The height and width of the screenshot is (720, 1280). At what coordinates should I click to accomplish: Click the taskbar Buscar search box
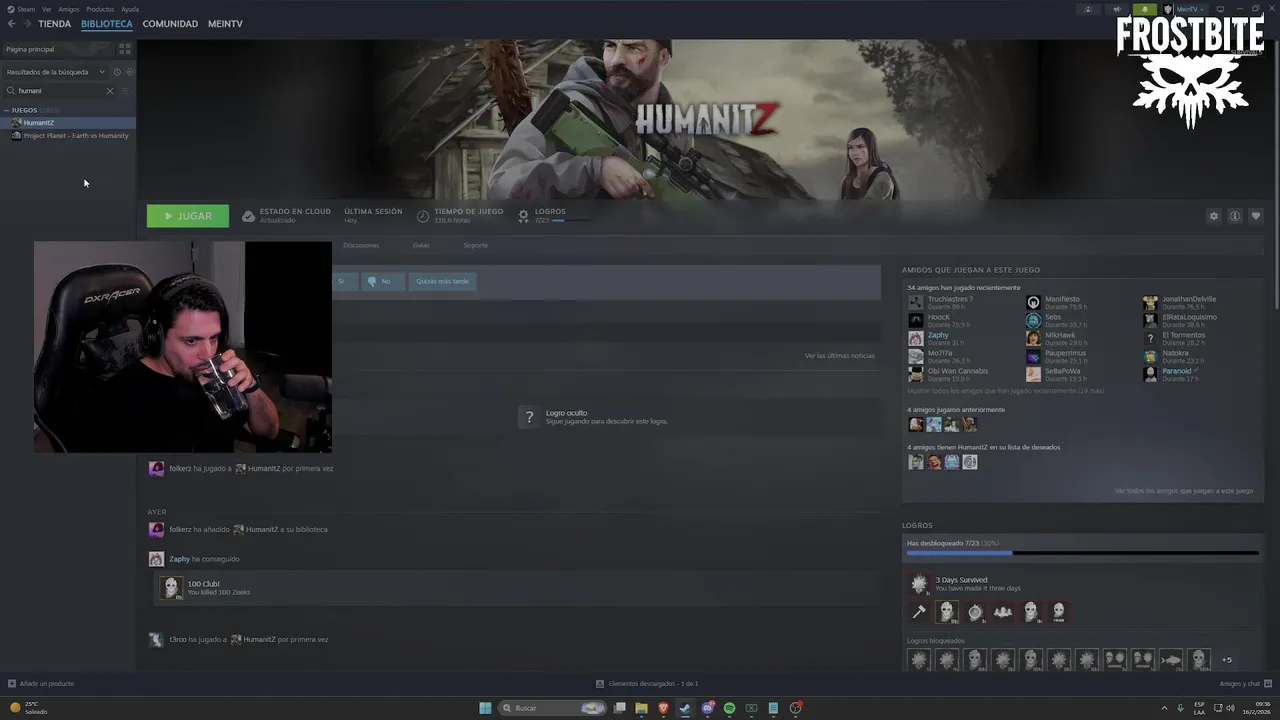pos(553,708)
